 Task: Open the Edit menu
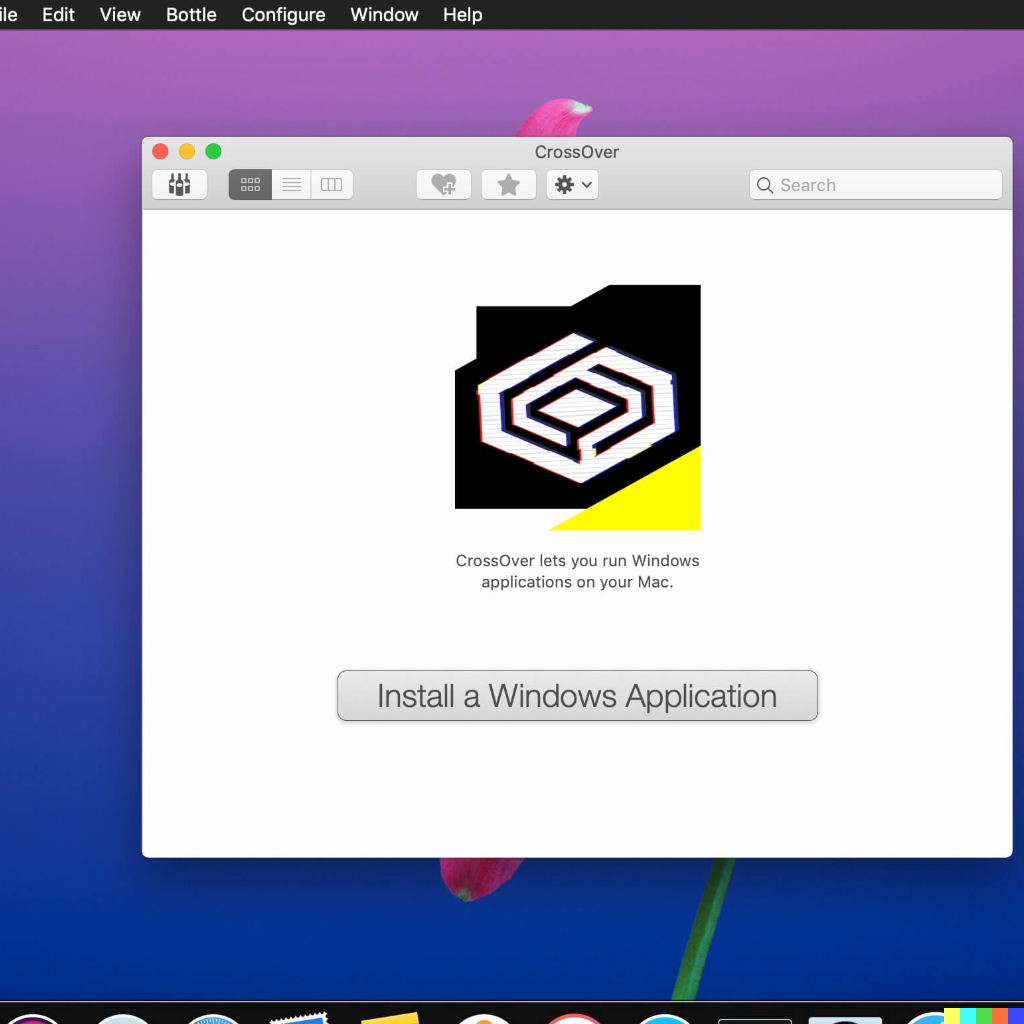tap(58, 14)
